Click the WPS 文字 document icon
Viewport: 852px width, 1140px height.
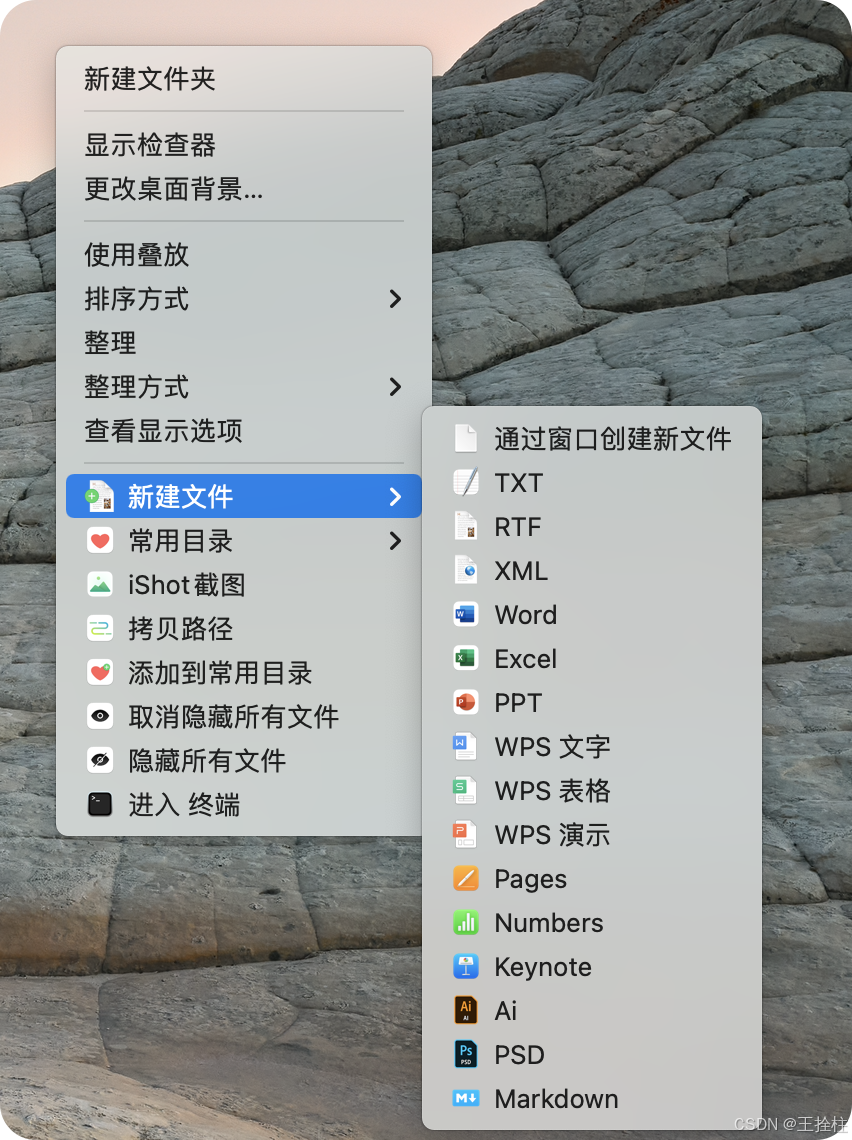(465, 747)
